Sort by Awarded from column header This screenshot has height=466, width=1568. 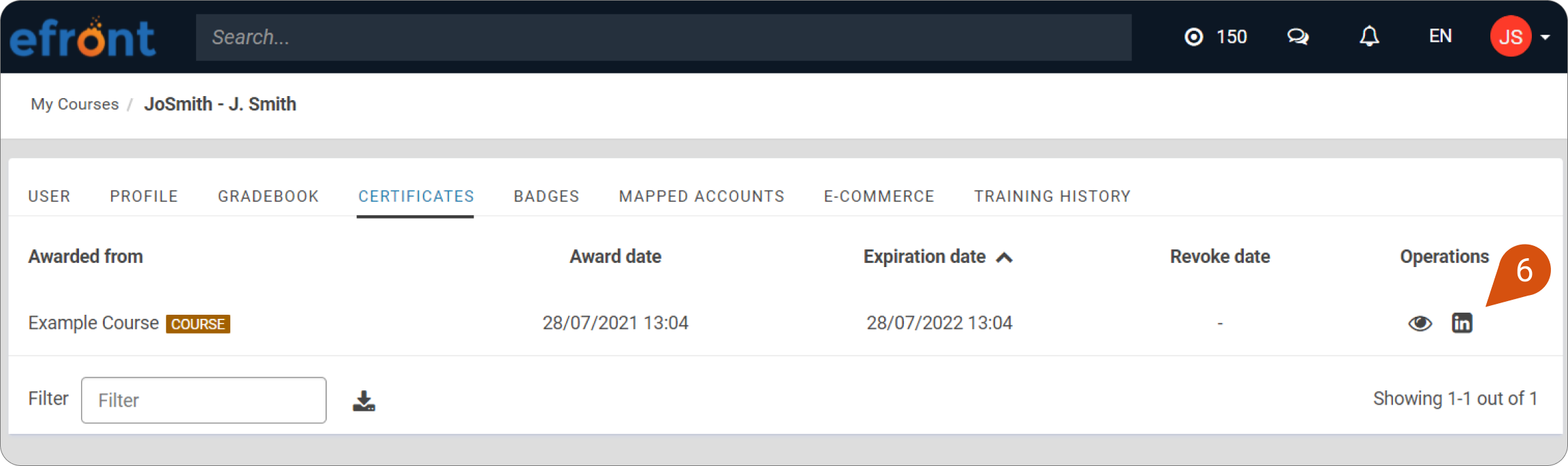coord(86,257)
